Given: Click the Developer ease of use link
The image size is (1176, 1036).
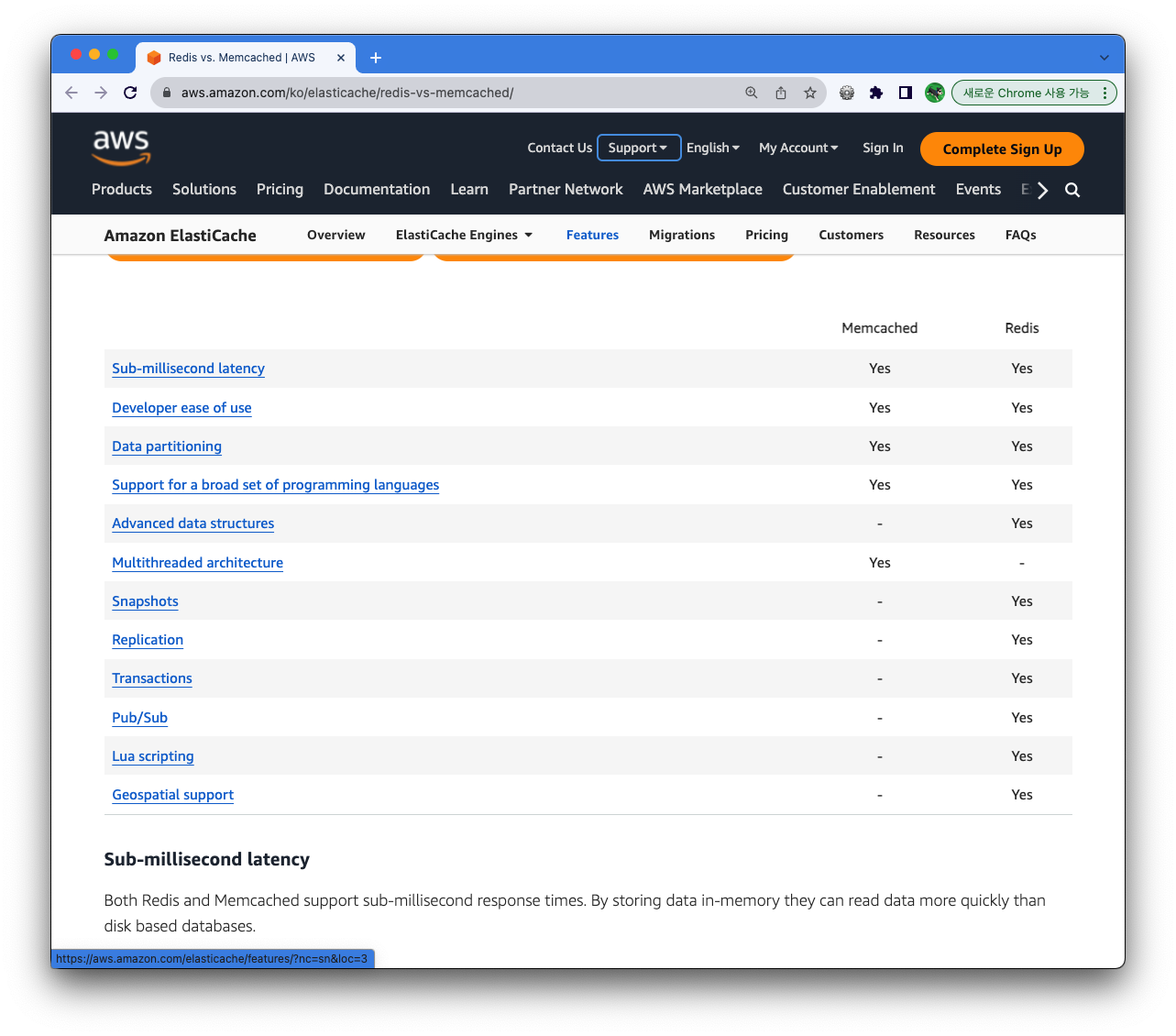Looking at the screenshot, I should 181,408.
